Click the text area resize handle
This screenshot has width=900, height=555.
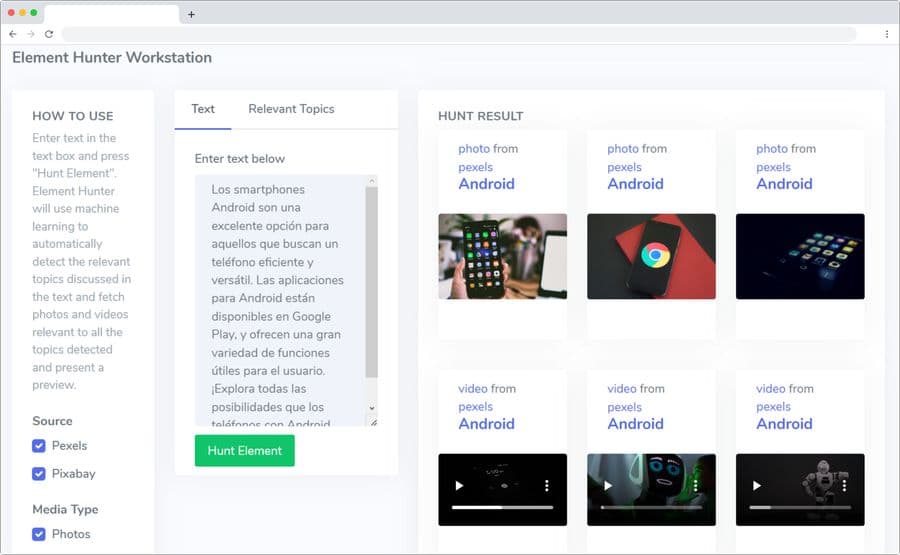point(374,422)
